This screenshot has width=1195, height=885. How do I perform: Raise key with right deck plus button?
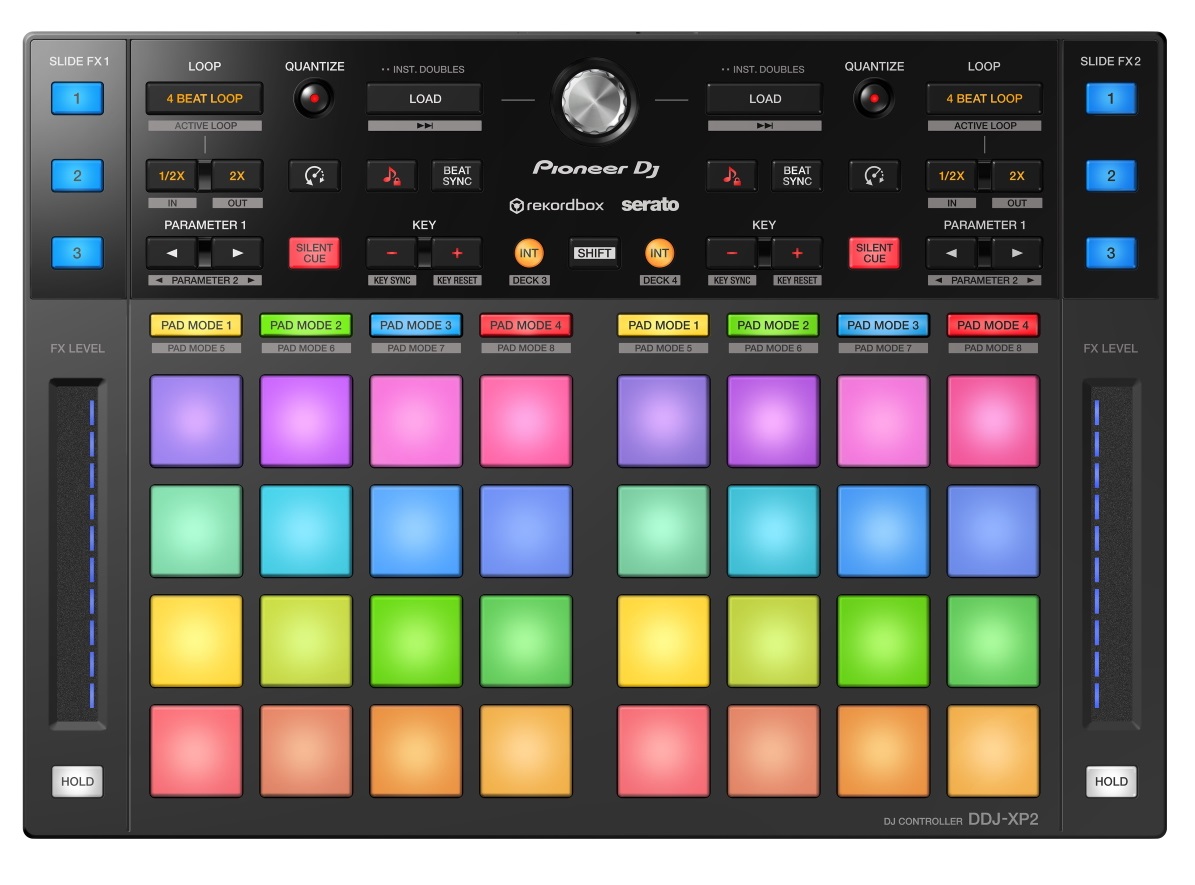coord(797,253)
